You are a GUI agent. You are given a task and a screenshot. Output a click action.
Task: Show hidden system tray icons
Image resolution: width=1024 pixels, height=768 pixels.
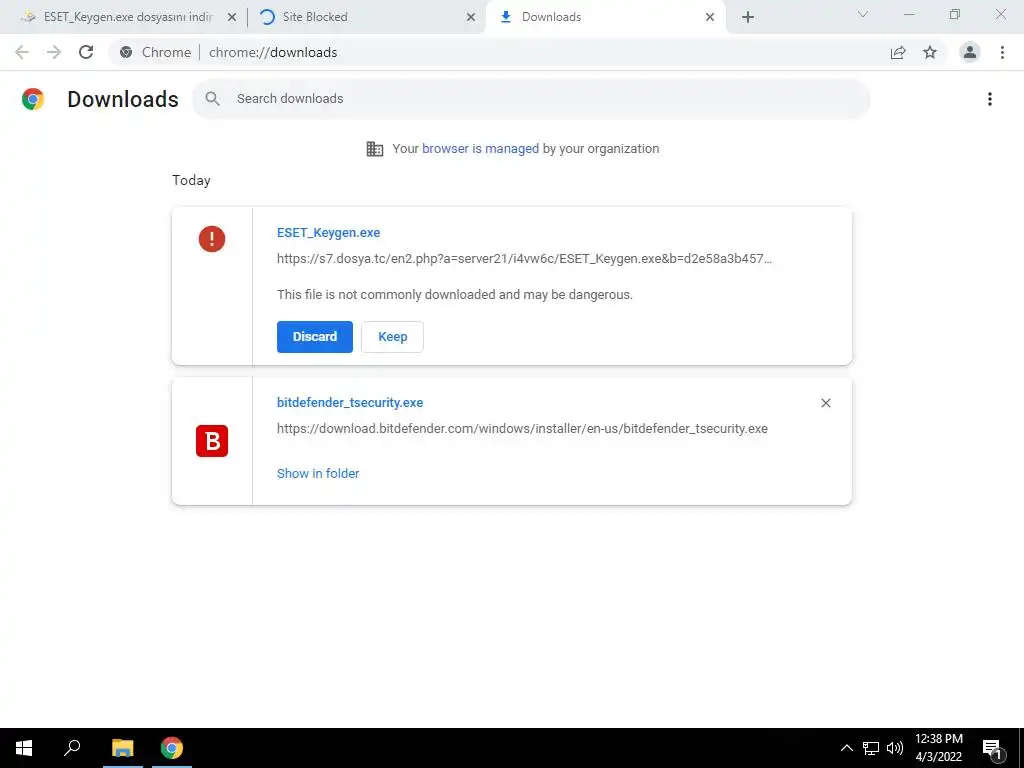846,748
